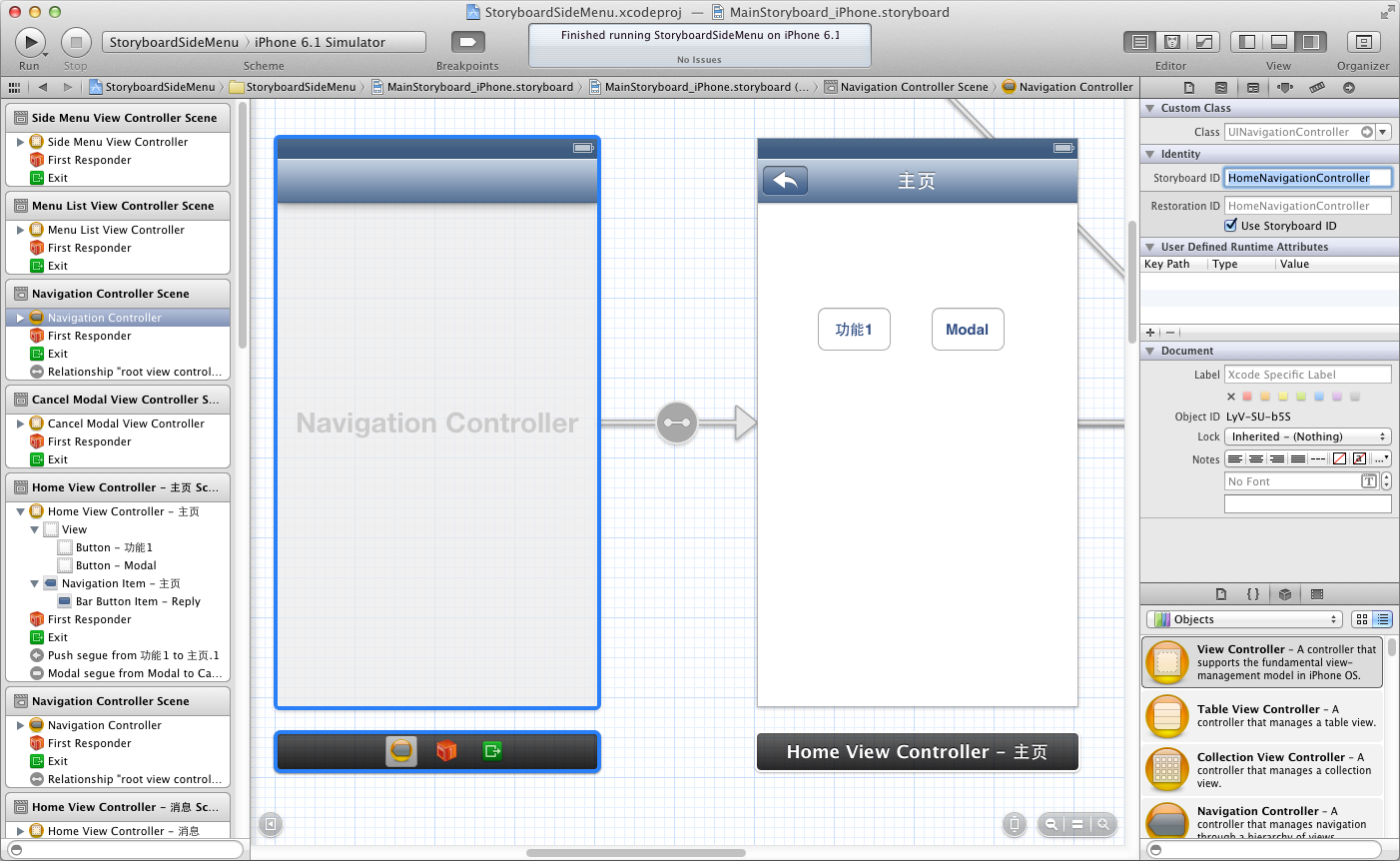1400x861 pixels.
Task: Open the Lock dropdown Inherited - (Nothing)
Action: pos(1307,436)
